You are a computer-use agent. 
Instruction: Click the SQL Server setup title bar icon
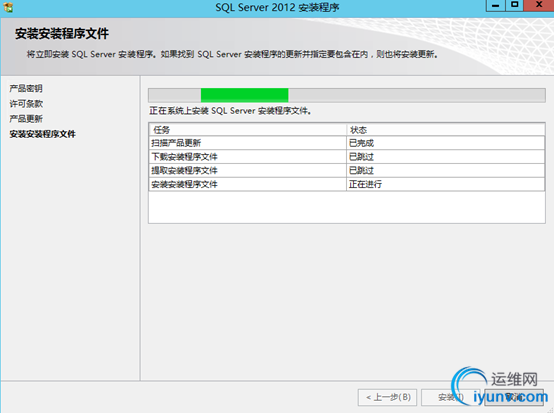[x=8, y=7]
